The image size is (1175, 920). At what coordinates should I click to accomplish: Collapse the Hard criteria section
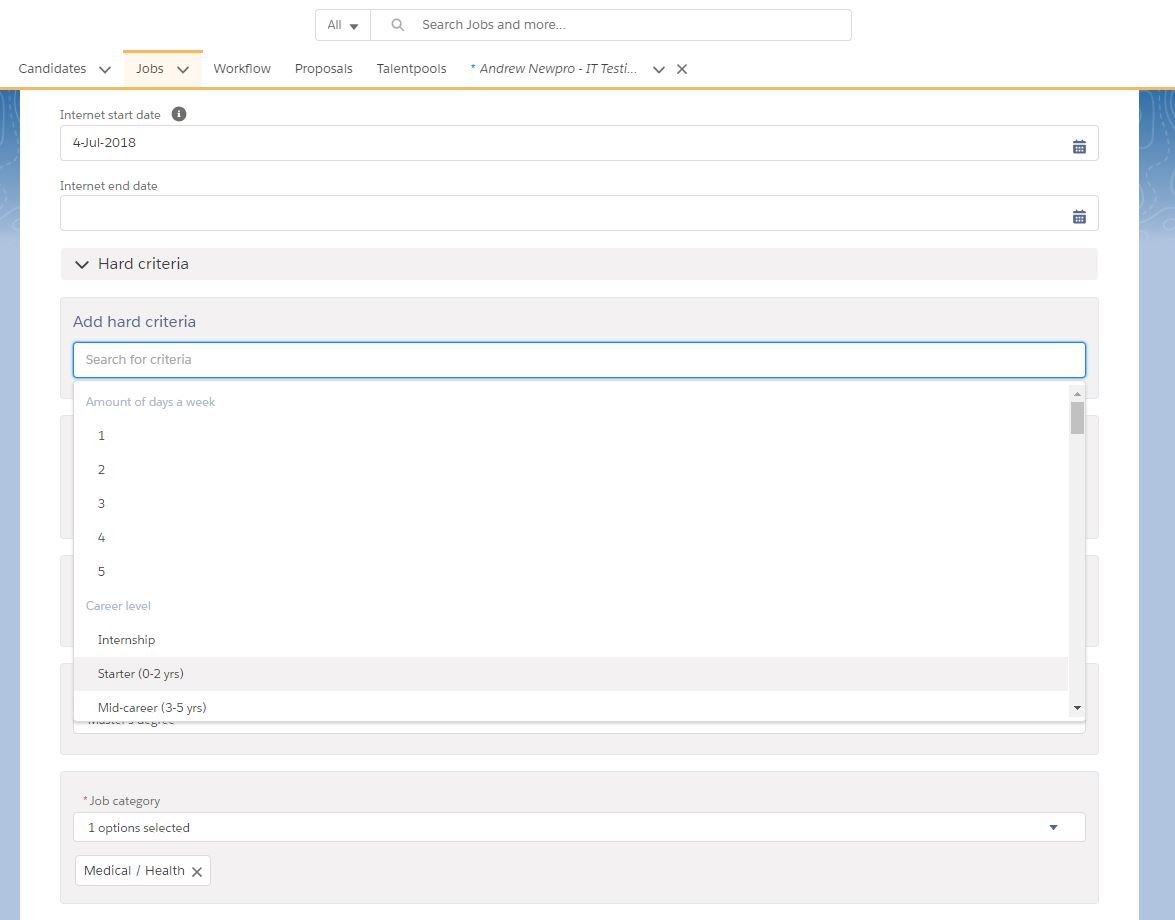[x=82, y=264]
